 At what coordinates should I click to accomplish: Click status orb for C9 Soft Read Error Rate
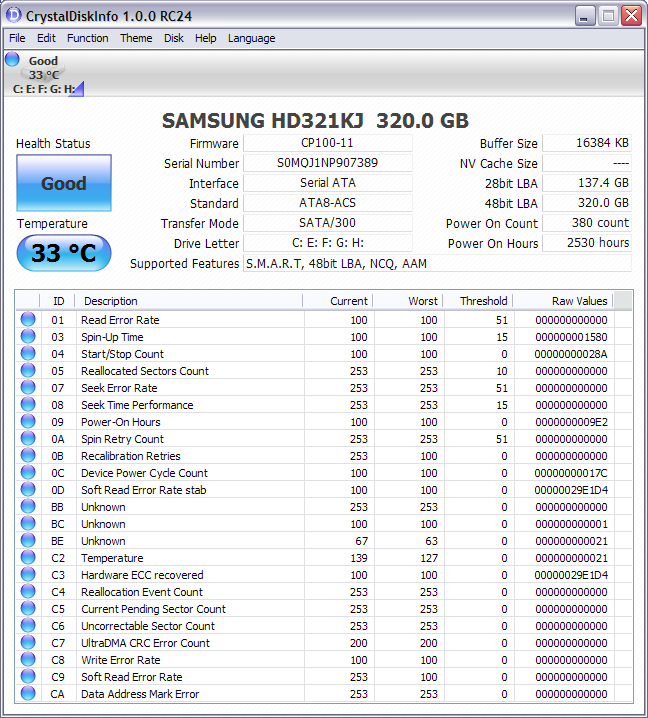[28, 676]
